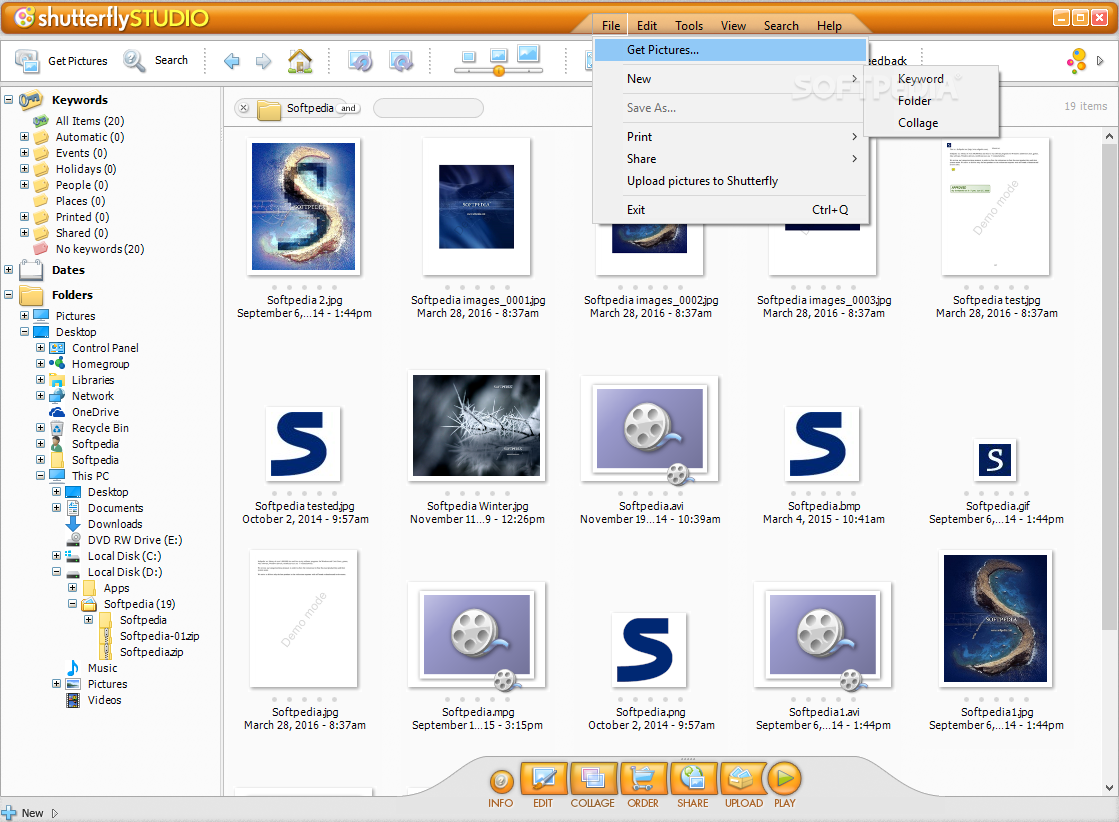Open the Print submenu
1119x822 pixels.
[730, 136]
